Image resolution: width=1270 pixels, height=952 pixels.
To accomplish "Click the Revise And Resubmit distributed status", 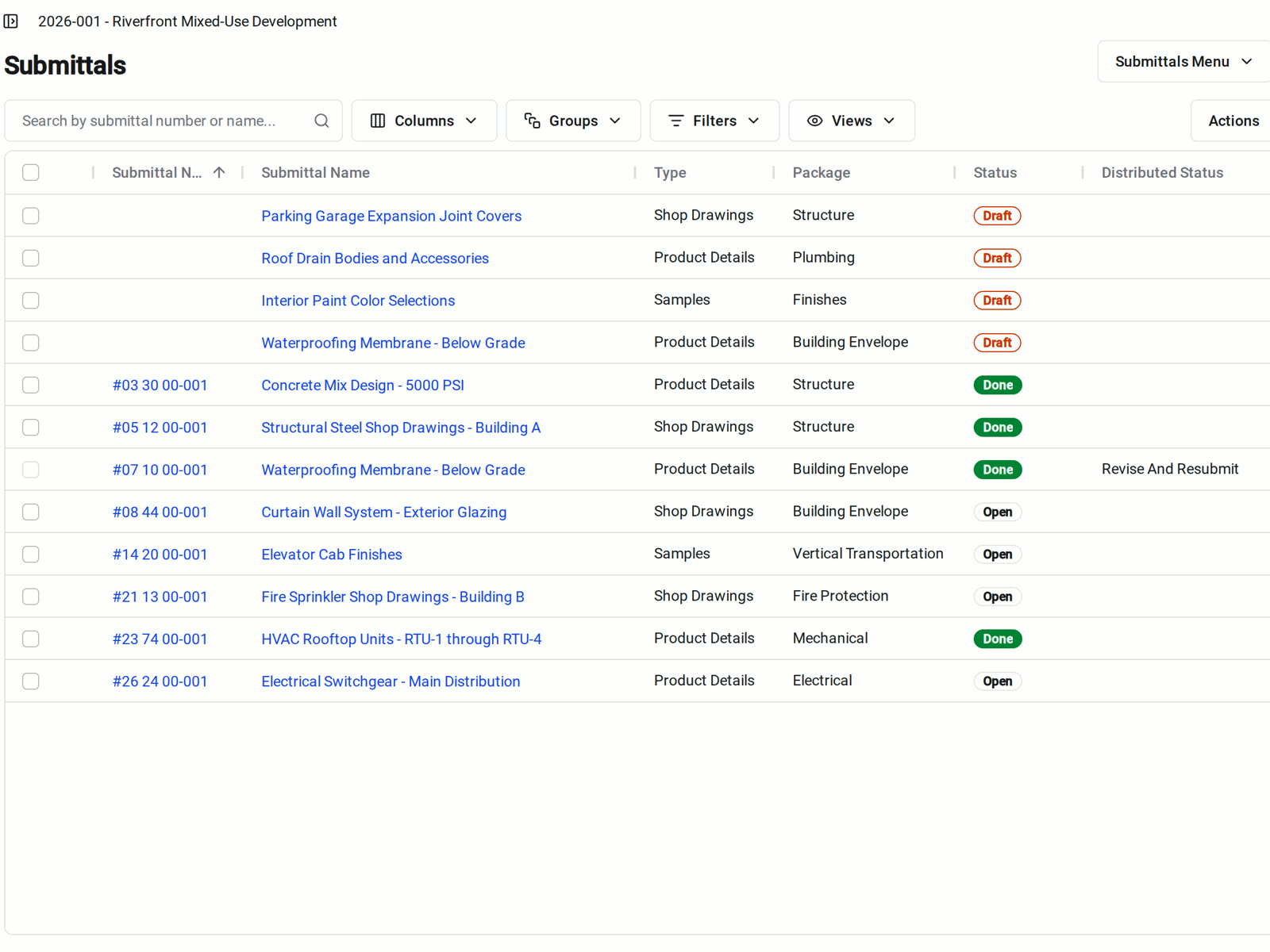I will 1169,469.
